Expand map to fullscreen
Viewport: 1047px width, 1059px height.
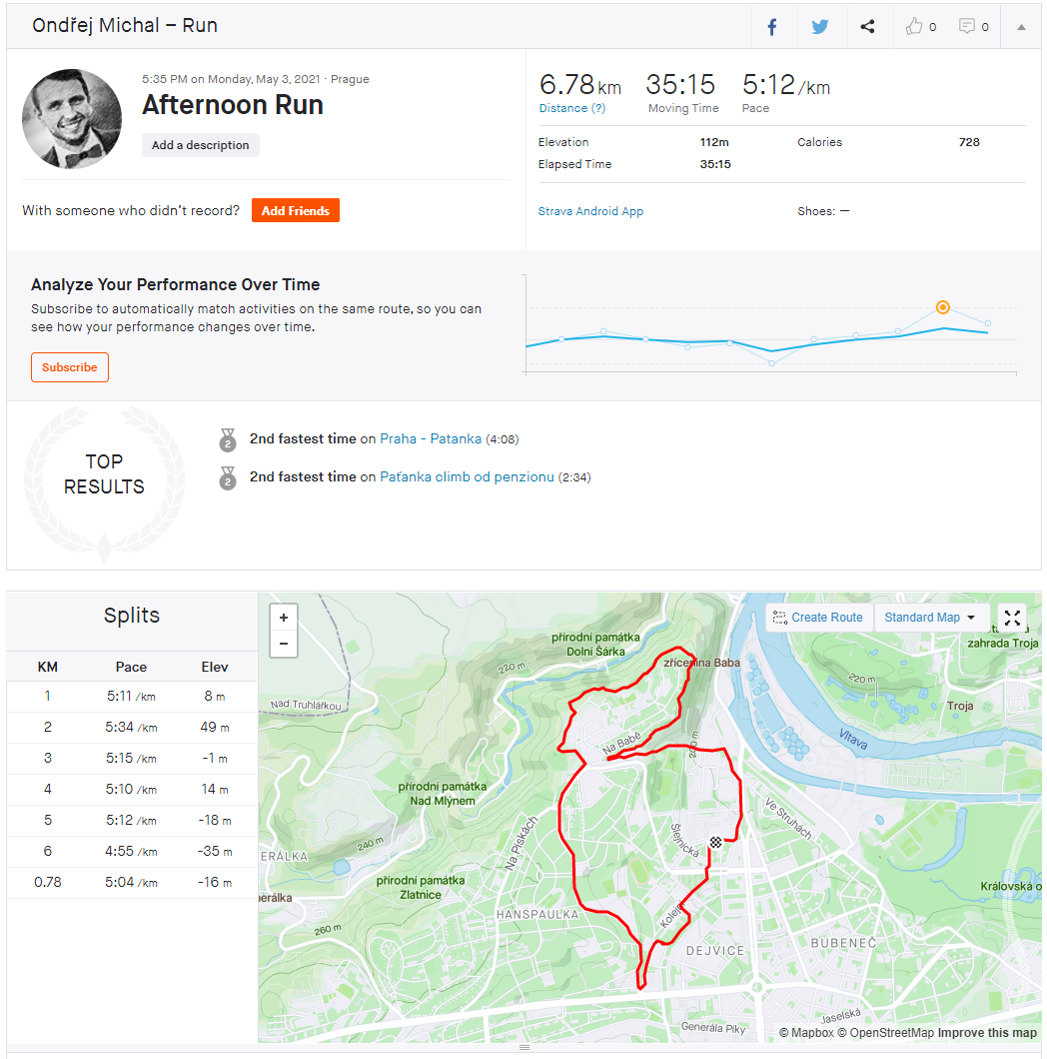[x=1011, y=617]
